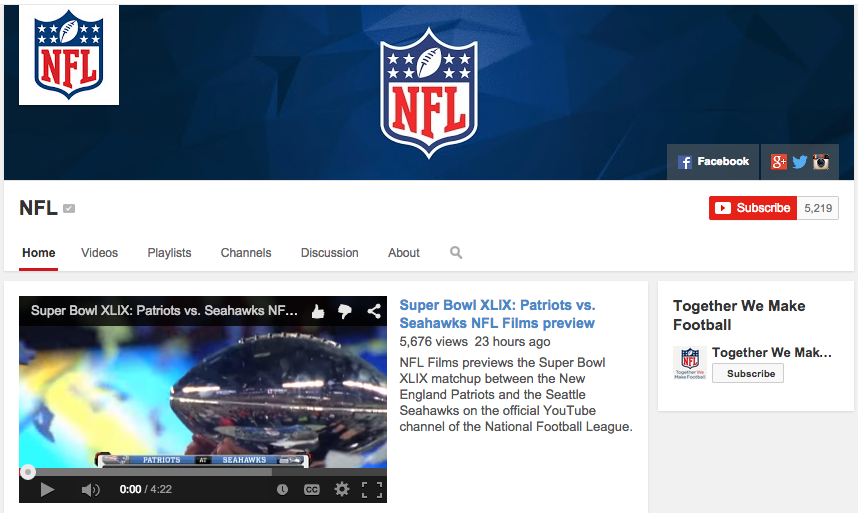Viewport: 858px width, 513px height.
Task: Dislike the video with thumbs down icon
Action: 345,312
